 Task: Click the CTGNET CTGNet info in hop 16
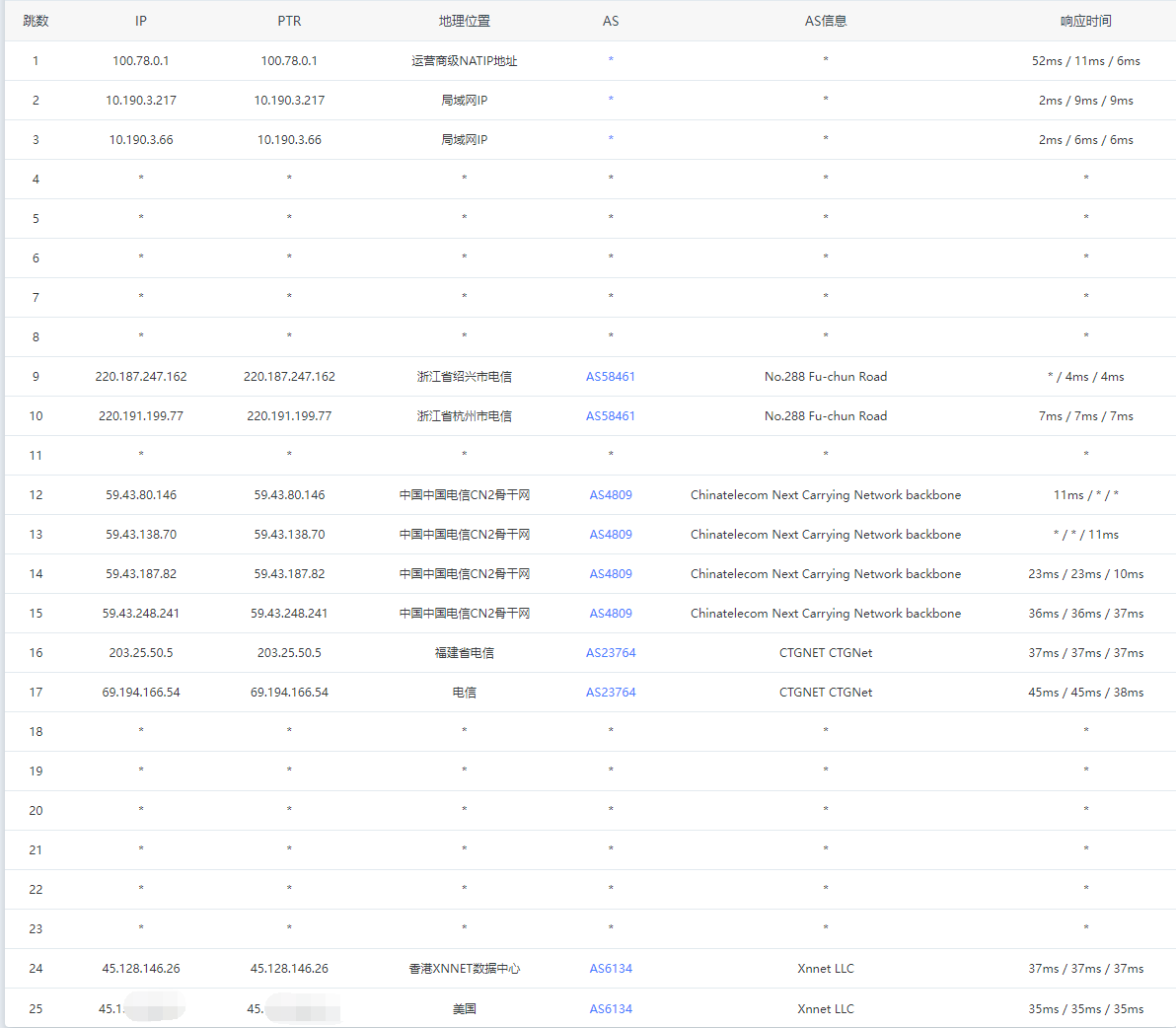coord(825,653)
